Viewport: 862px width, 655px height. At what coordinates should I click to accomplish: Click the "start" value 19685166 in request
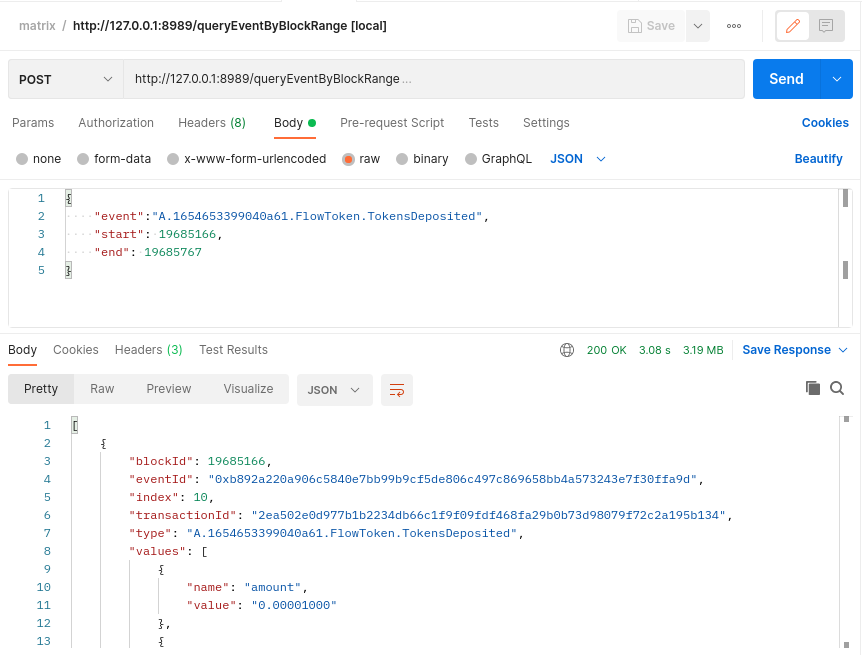(187, 234)
